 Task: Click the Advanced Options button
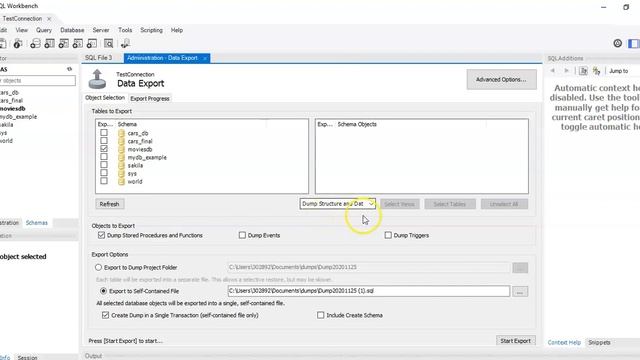(x=501, y=80)
